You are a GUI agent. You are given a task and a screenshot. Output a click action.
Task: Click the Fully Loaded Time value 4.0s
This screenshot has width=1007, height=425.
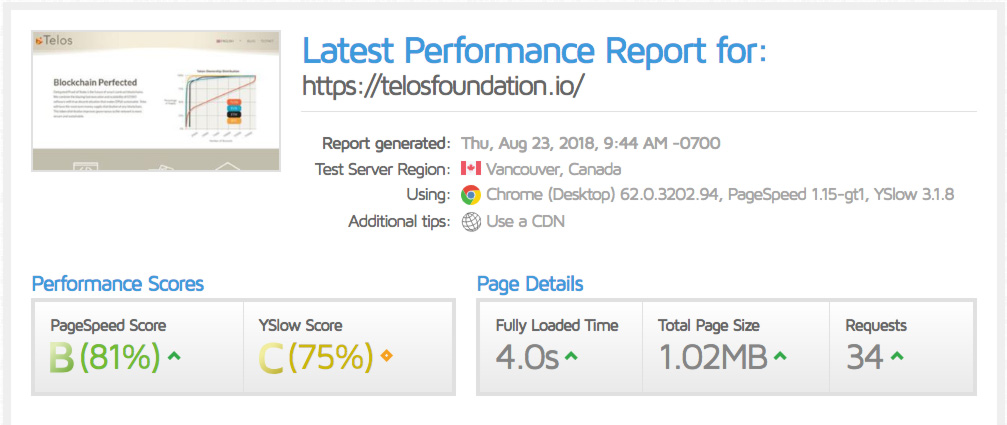point(527,358)
